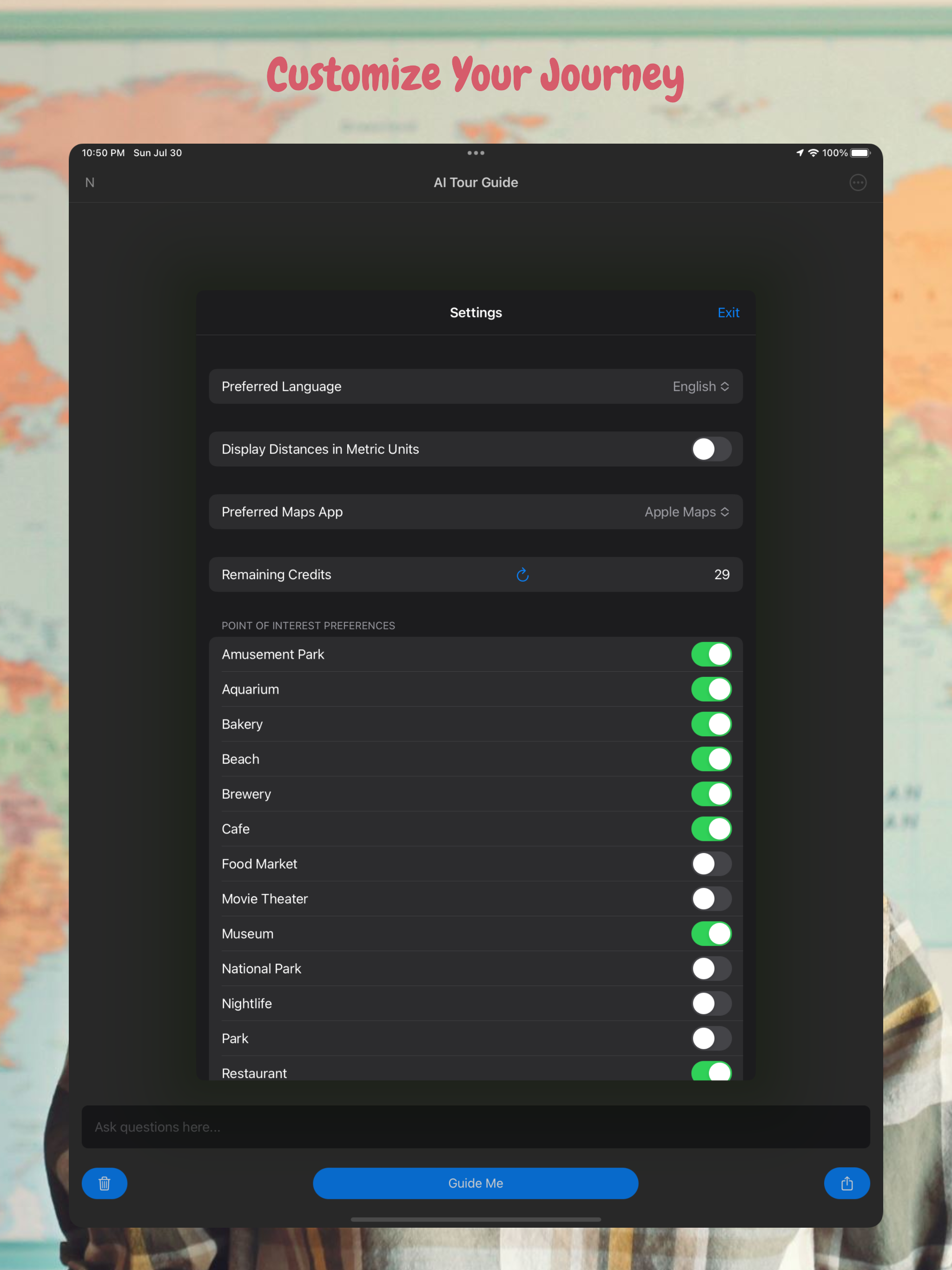This screenshot has width=952, height=1270.
Task: Open the Apple Maps app picker
Action: tap(687, 511)
